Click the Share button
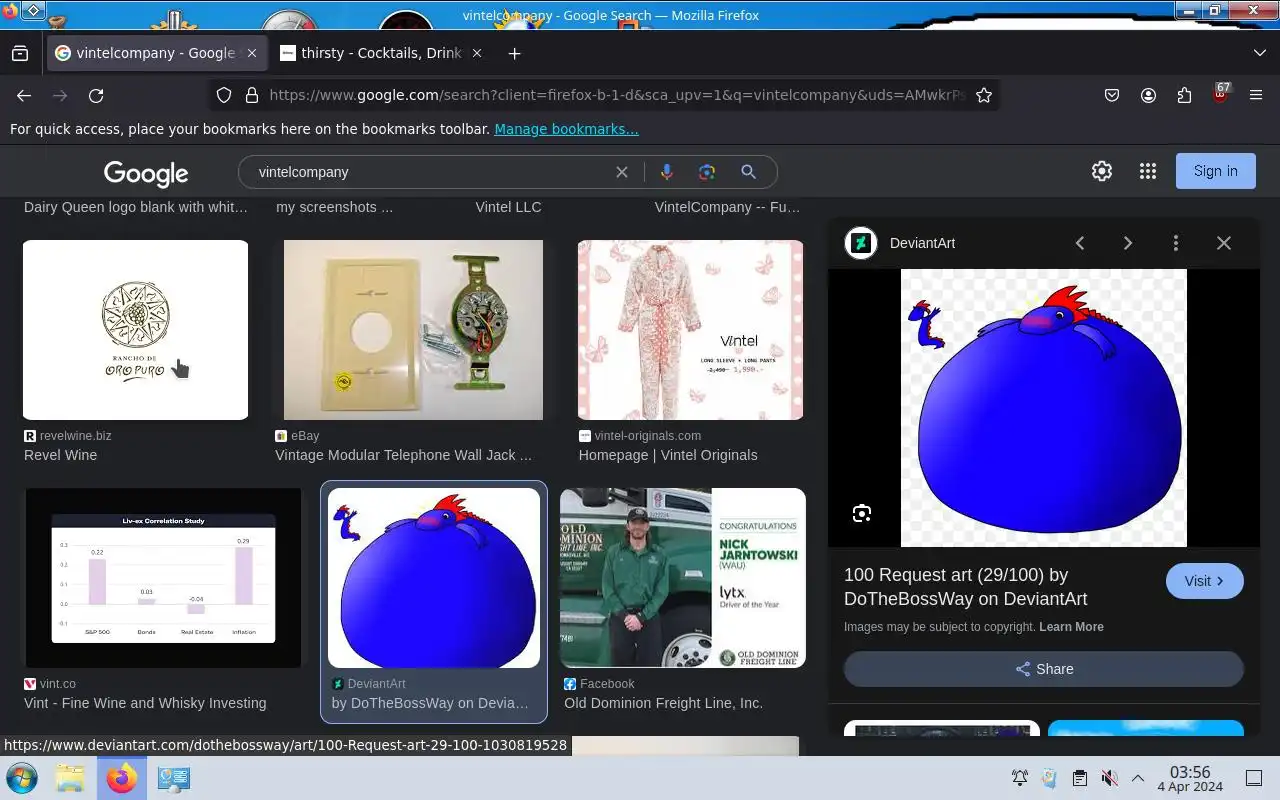Viewport: 1280px width, 800px height. click(x=1044, y=669)
